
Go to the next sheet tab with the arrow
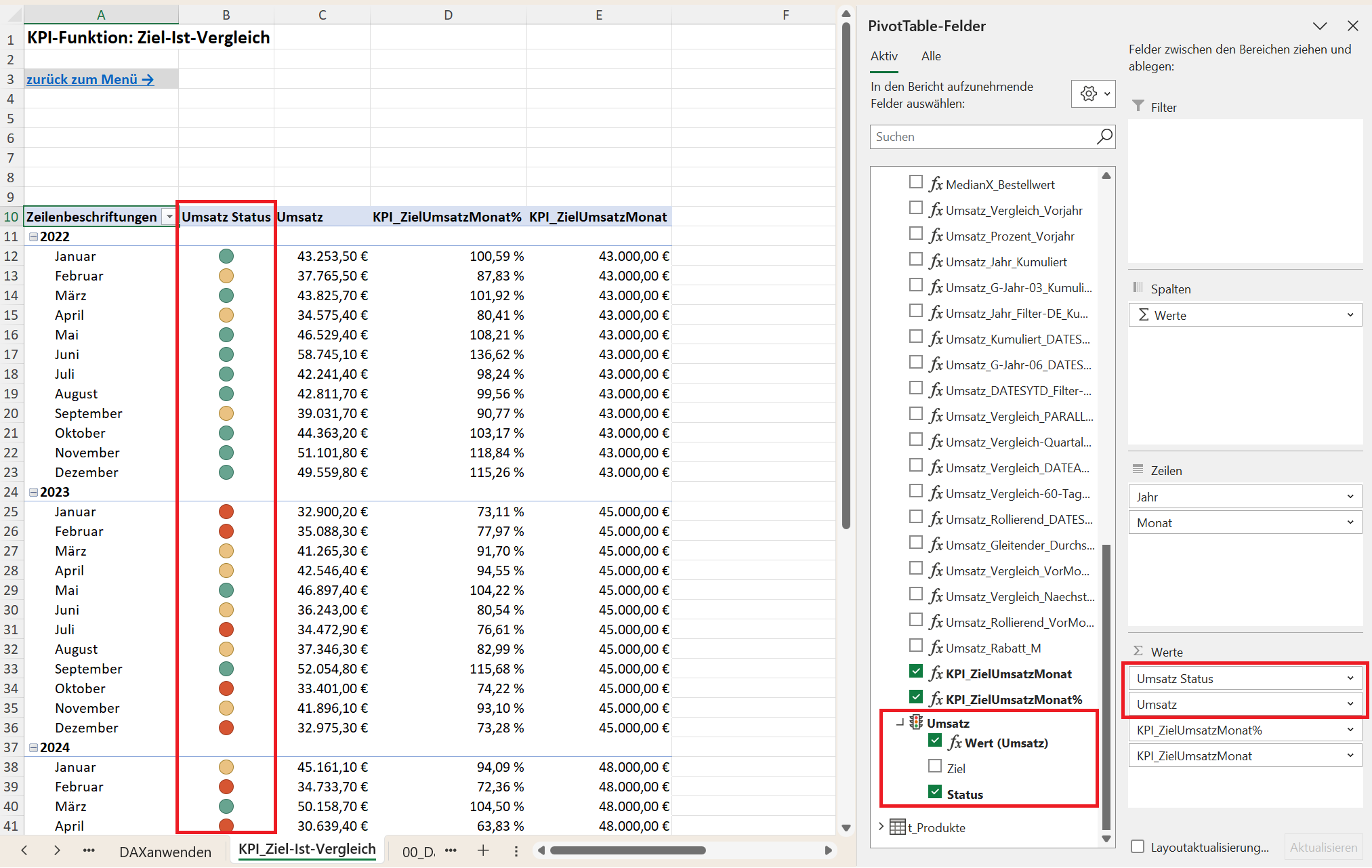pyautogui.click(x=57, y=850)
